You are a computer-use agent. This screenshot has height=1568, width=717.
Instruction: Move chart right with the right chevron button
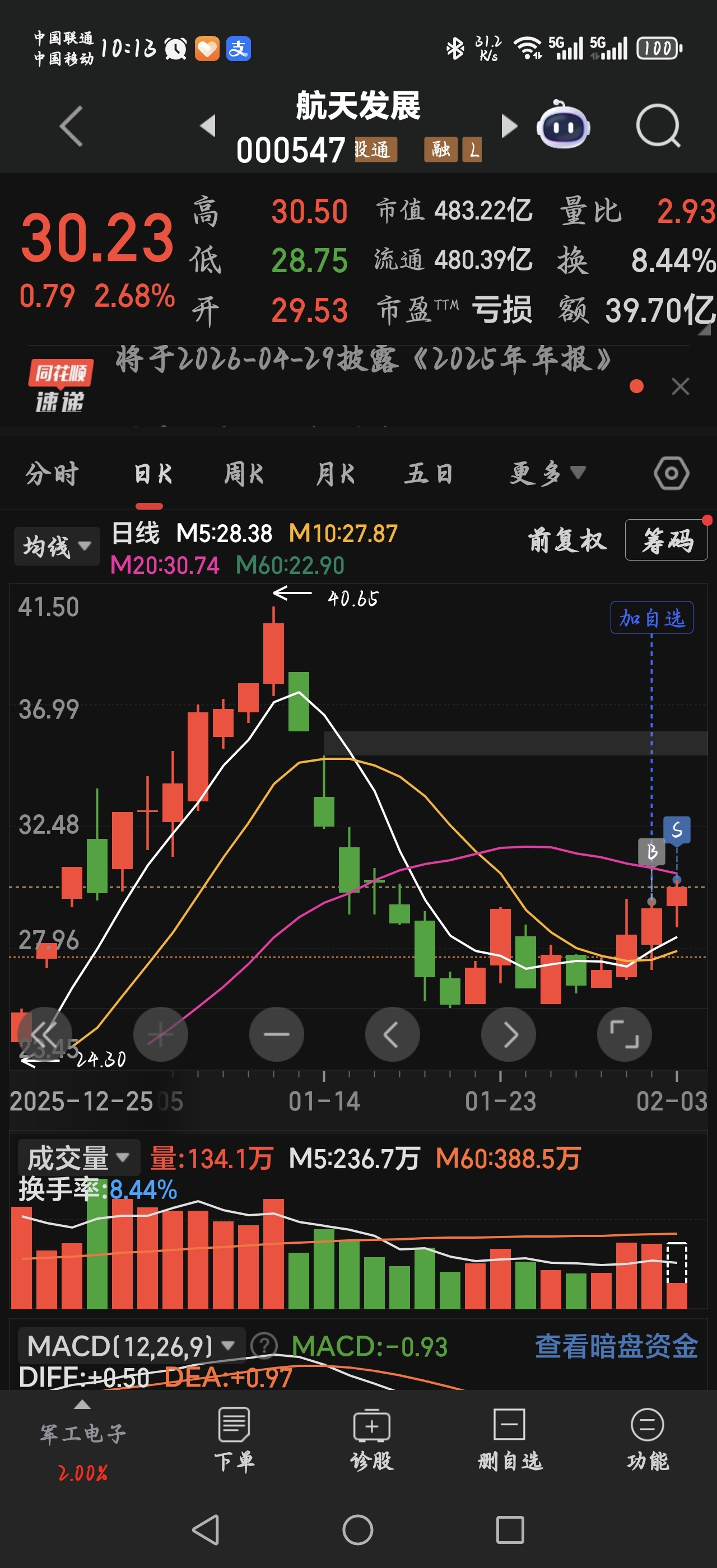(509, 1034)
